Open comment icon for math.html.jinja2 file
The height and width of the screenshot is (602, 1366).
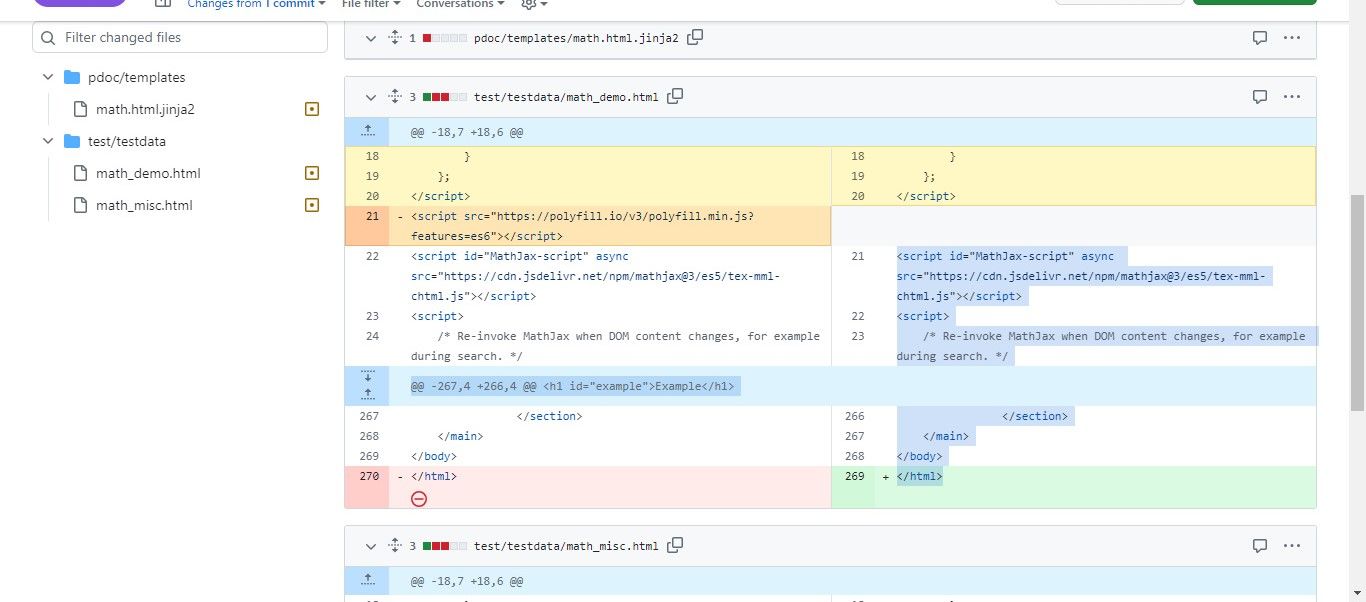click(1260, 37)
